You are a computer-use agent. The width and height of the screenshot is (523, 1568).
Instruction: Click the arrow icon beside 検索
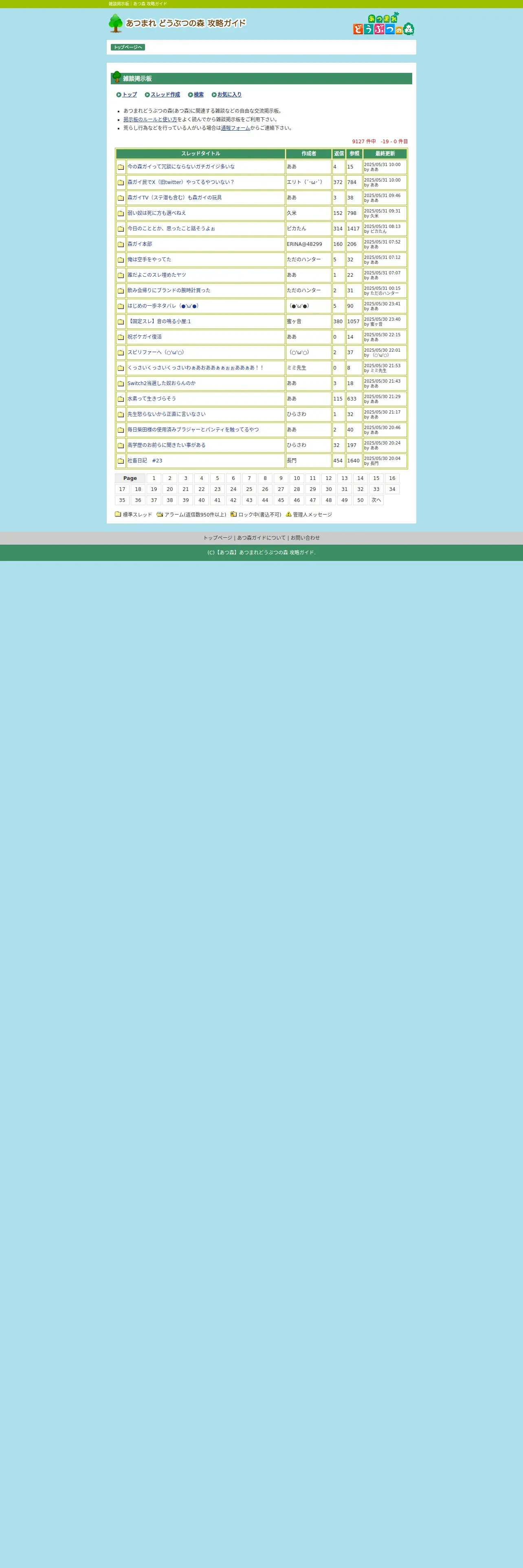(x=191, y=95)
